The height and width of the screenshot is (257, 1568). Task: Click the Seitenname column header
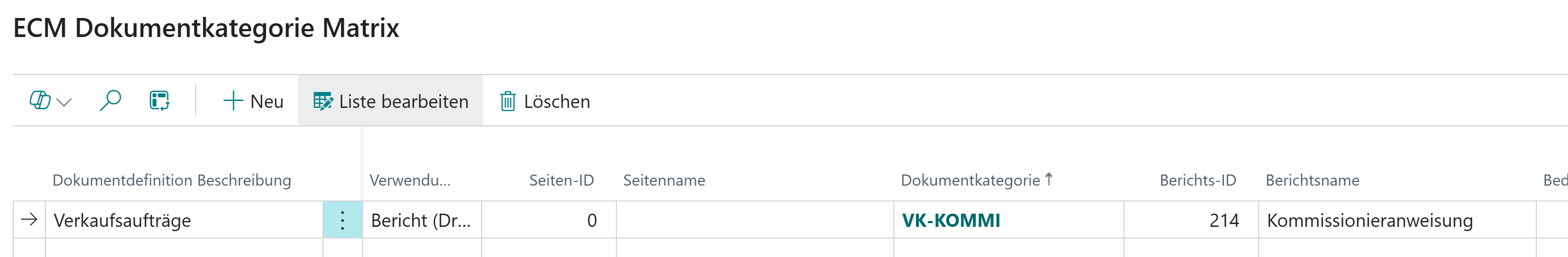click(664, 180)
